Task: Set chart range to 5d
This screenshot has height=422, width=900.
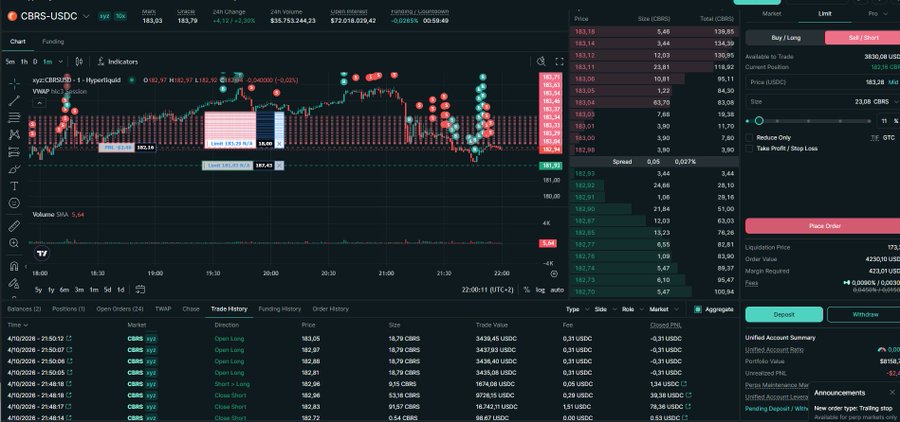Action: 107,290
